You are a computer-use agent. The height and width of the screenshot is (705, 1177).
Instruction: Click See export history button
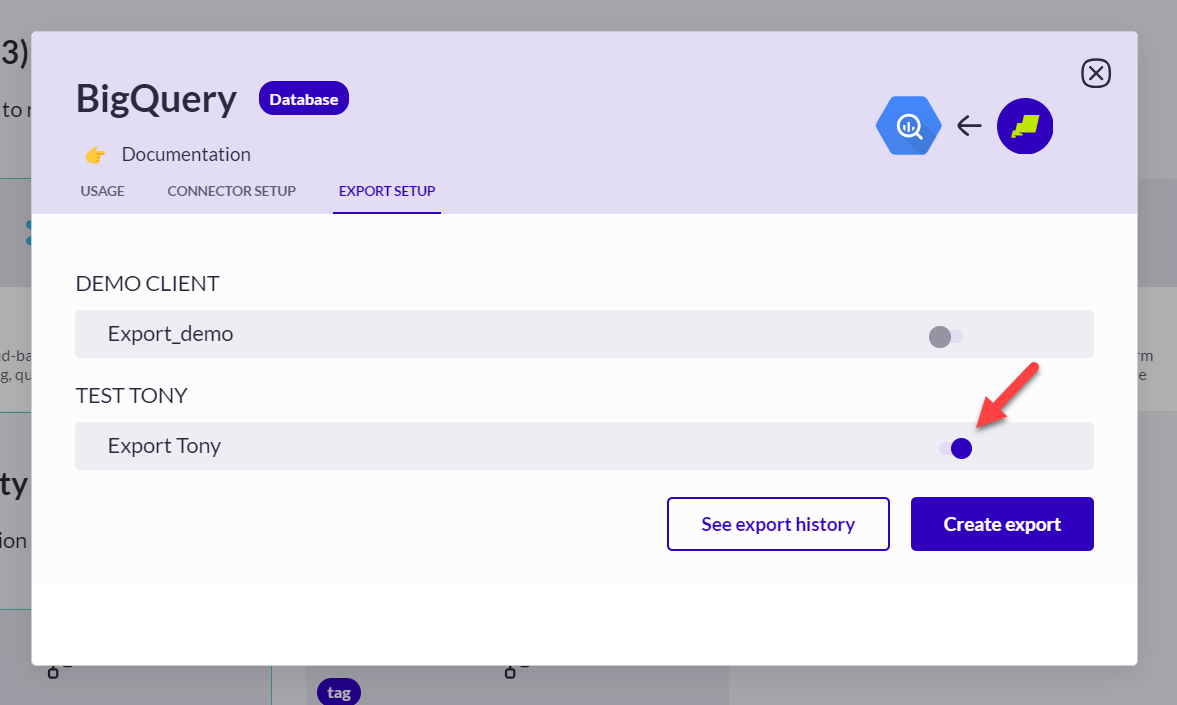[778, 524]
